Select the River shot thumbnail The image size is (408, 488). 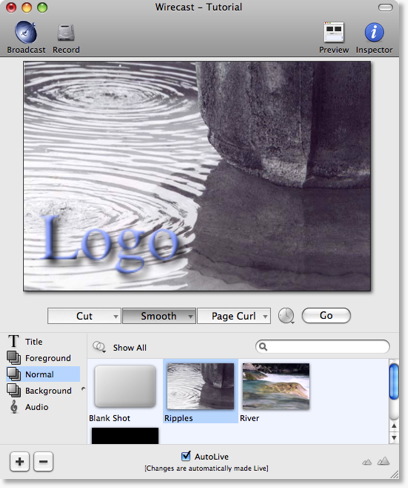click(x=276, y=386)
